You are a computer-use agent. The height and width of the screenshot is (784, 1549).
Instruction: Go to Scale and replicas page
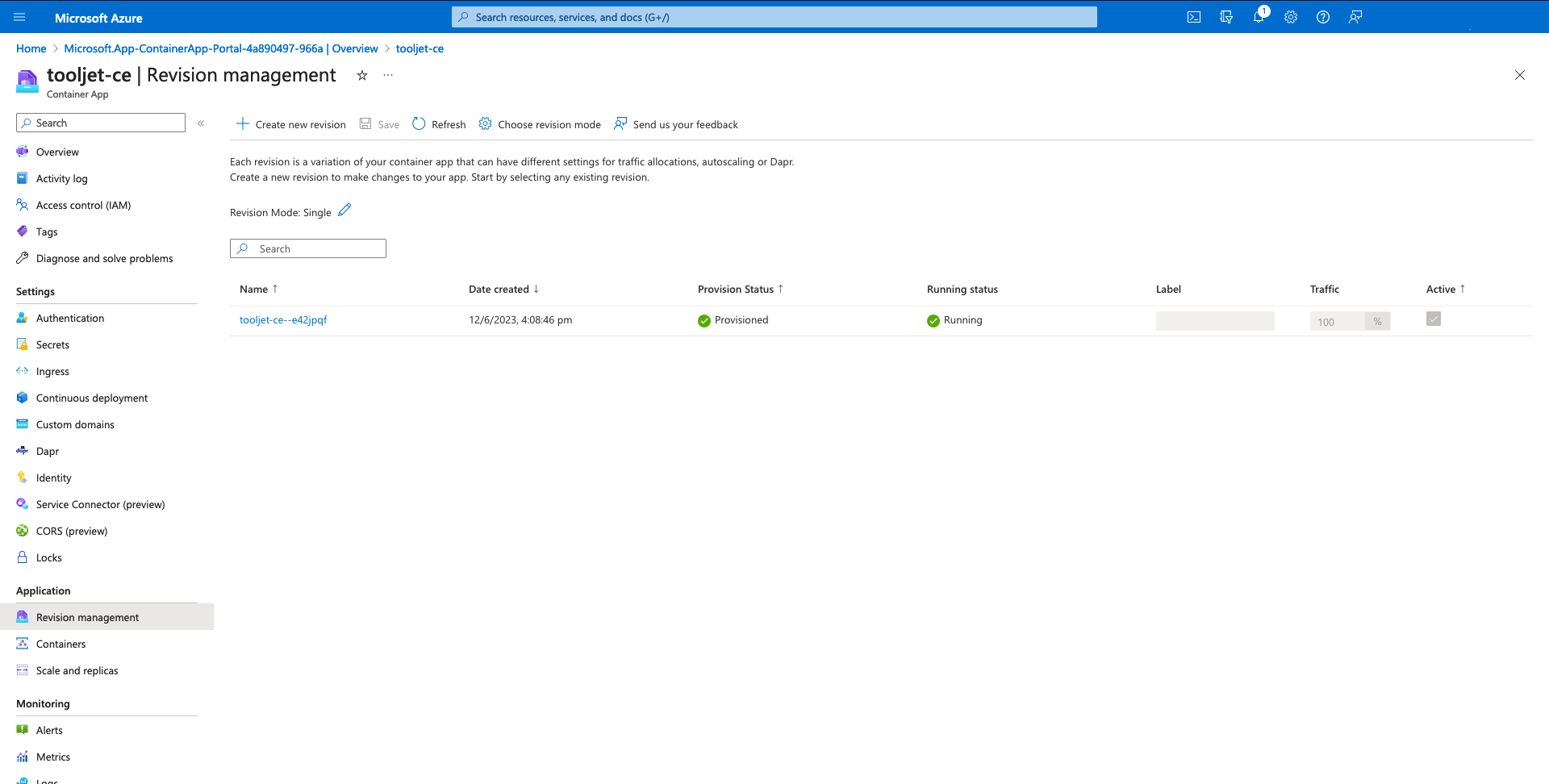coord(77,670)
